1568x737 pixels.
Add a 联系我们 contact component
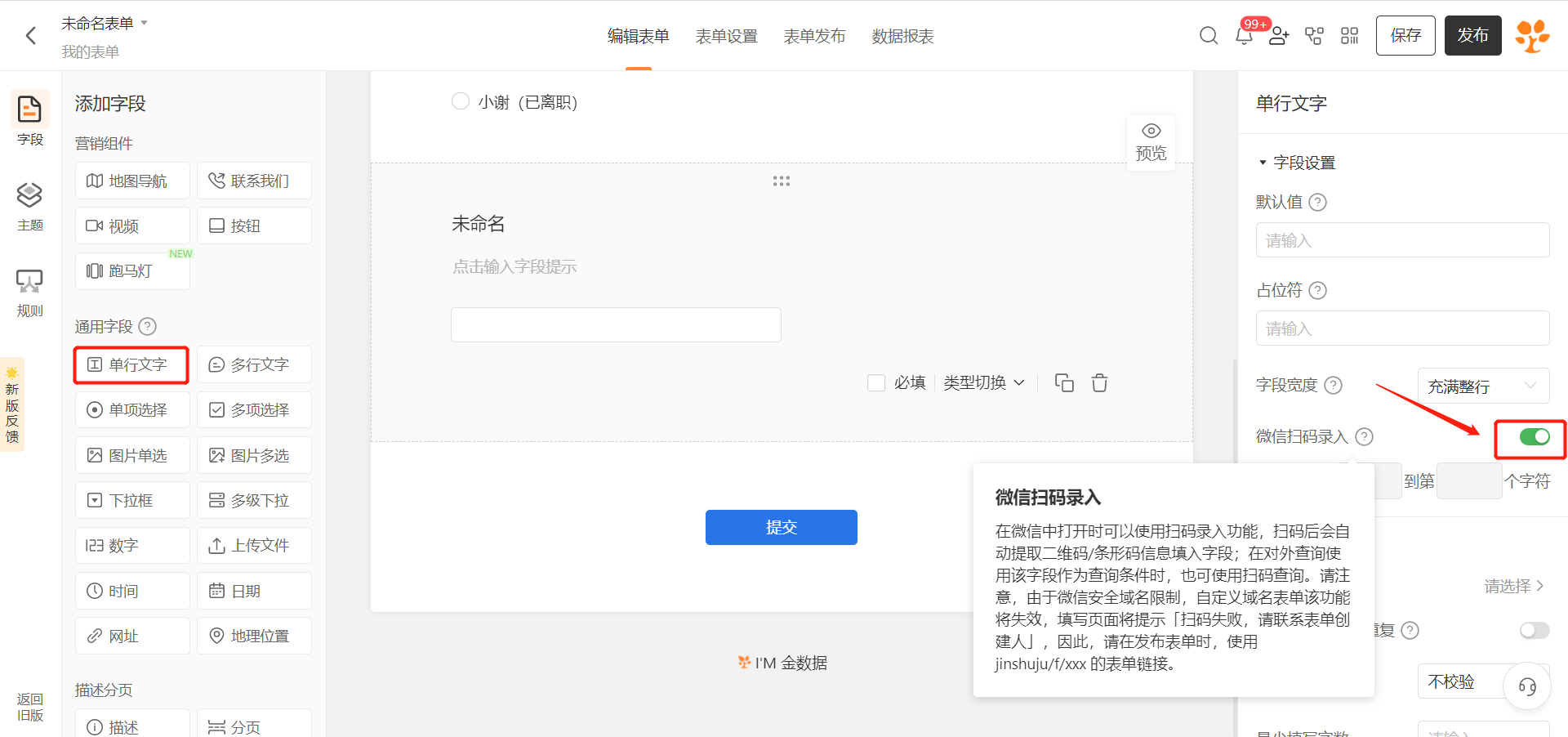click(254, 181)
